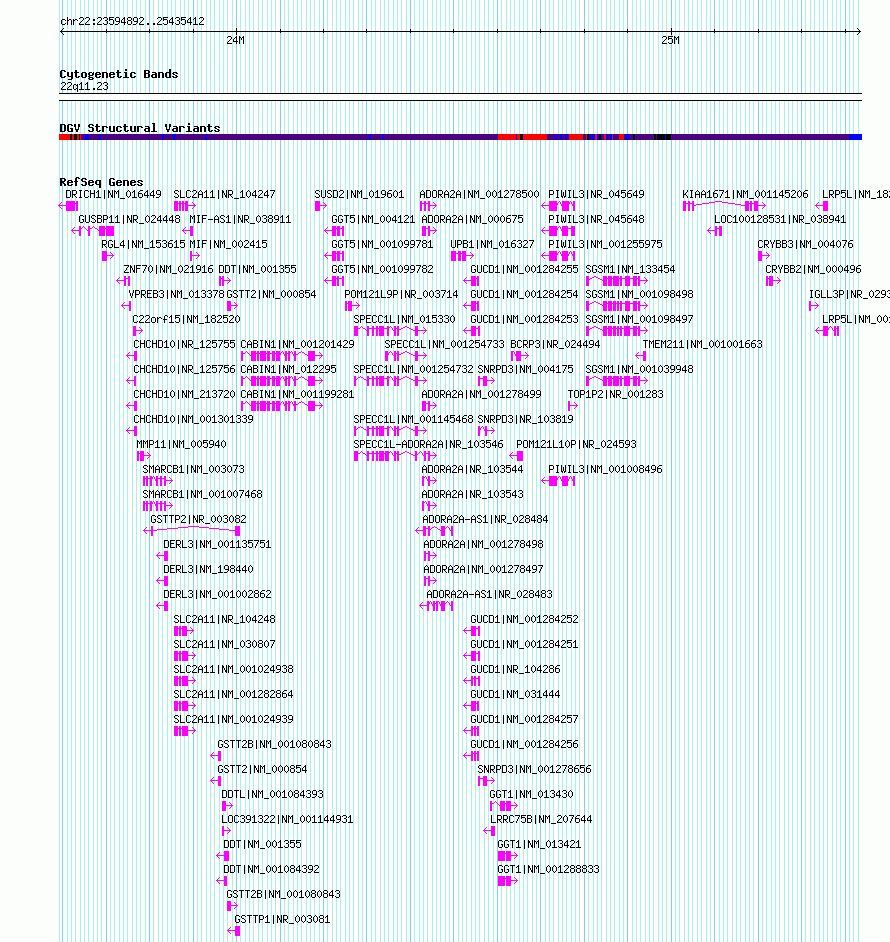890x942 pixels.
Task: Open the DRICH1|NM_016449 gene label
Action: [x=113, y=195]
